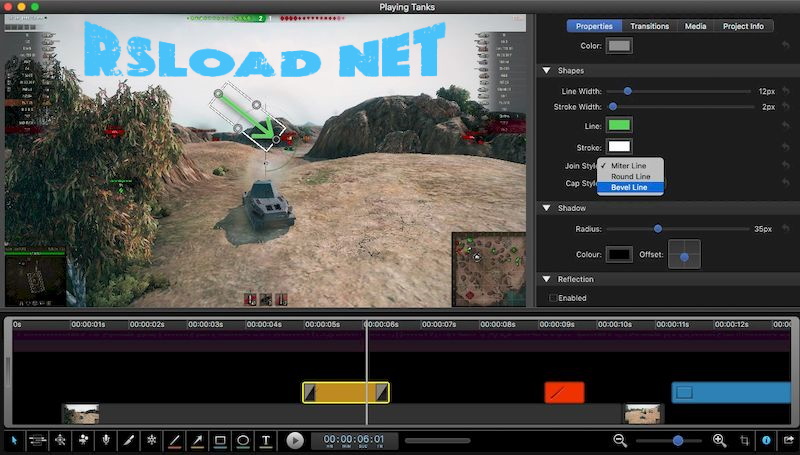This screenshot has width=800, height=455.
Task: Select the purple audio track waveform
Action: point(402,341)
